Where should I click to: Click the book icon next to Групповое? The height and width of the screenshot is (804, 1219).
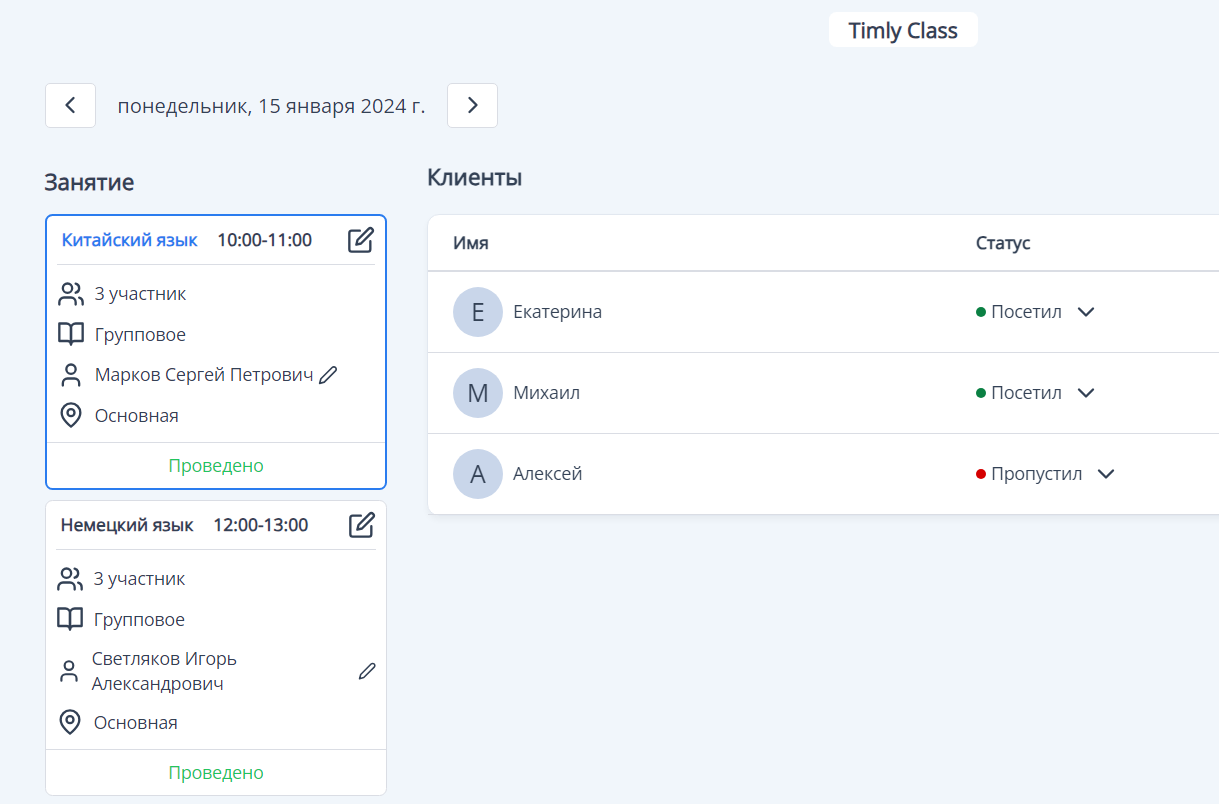(70, 334)
